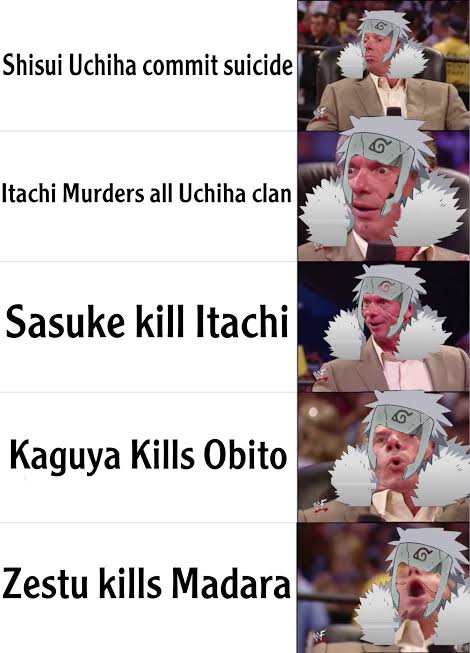The width and height of the screenshot is (470, 653).
Task: Open the second wide-eyed reaction panel
Action: coord(383,196)
